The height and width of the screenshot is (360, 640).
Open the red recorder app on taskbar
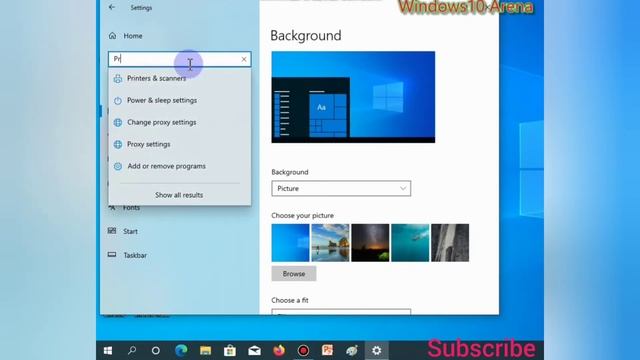303,351
